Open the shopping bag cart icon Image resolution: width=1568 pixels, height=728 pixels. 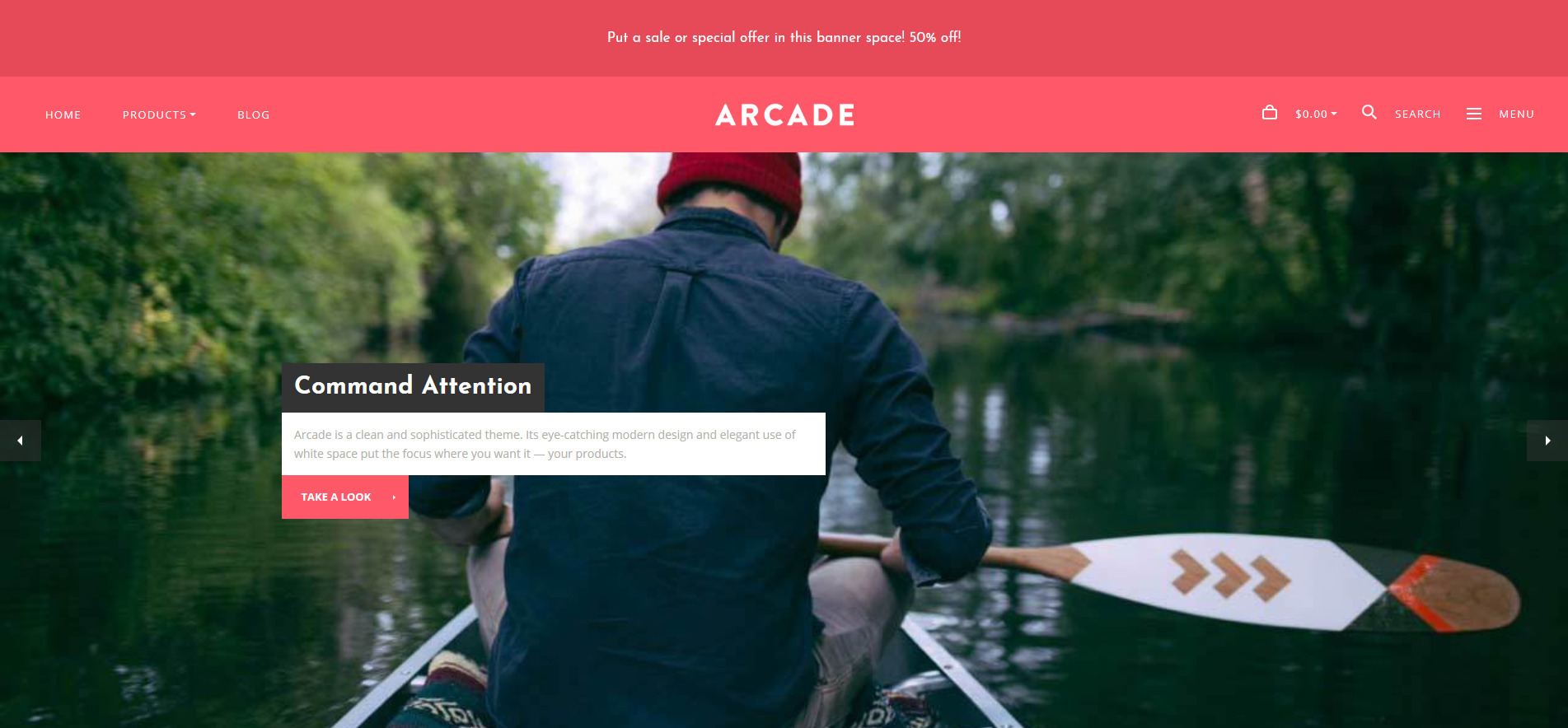pyautogui.click(x=1269, y=113)
